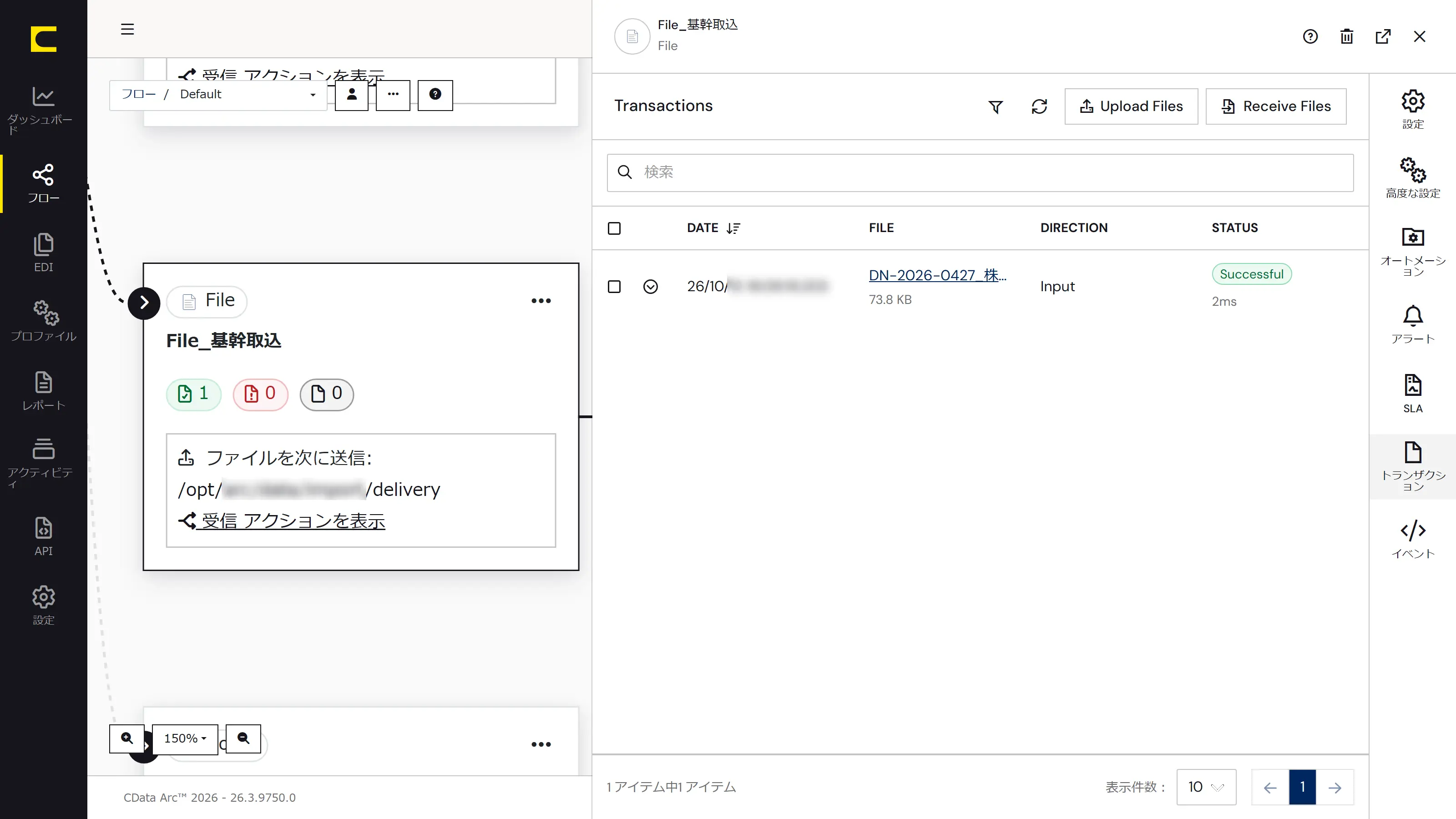Open the レポート reports section
This screenshot has height=819, width=1456.
pos(44,390)
